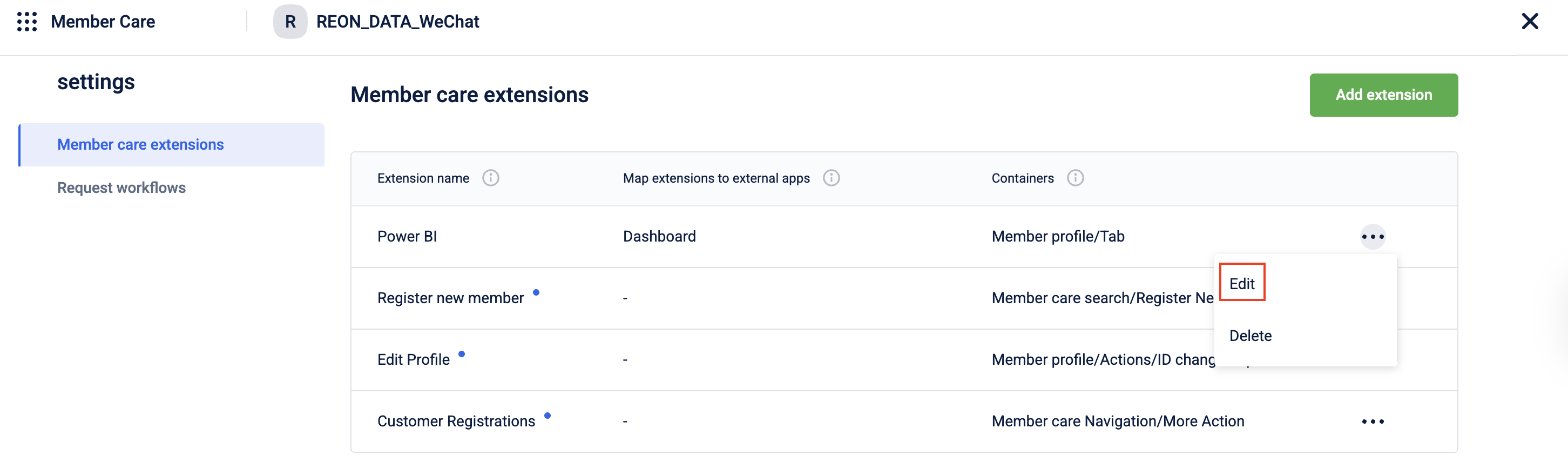
Task: Click the Dashboard mapping for Power BI
Action: pos(659,237)
